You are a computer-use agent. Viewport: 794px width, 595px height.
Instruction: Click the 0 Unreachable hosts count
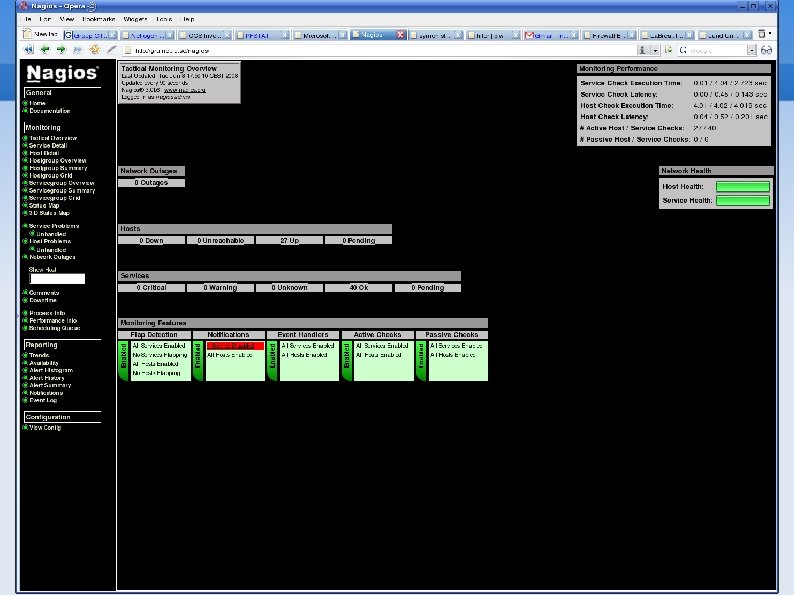click(x=220, y=241)
